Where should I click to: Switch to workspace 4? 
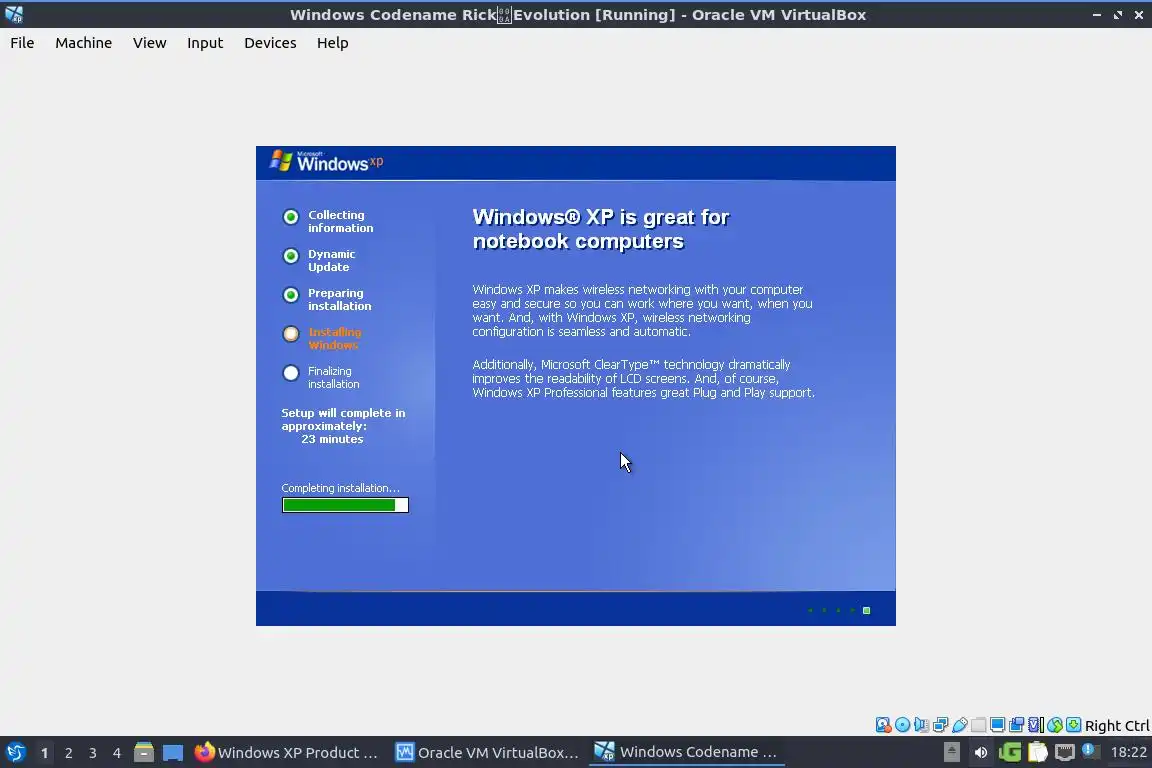[117, 753]
